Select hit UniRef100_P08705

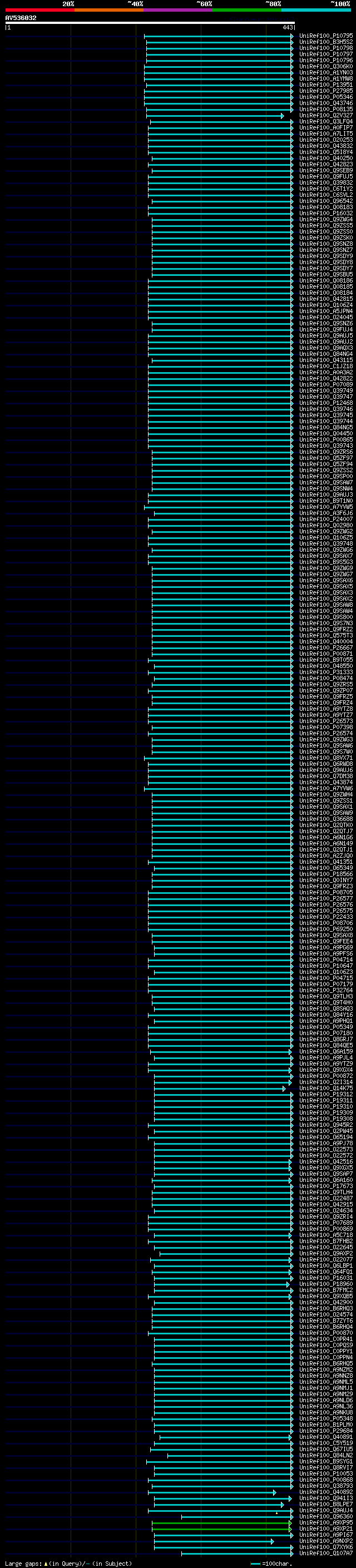[325, 892]
